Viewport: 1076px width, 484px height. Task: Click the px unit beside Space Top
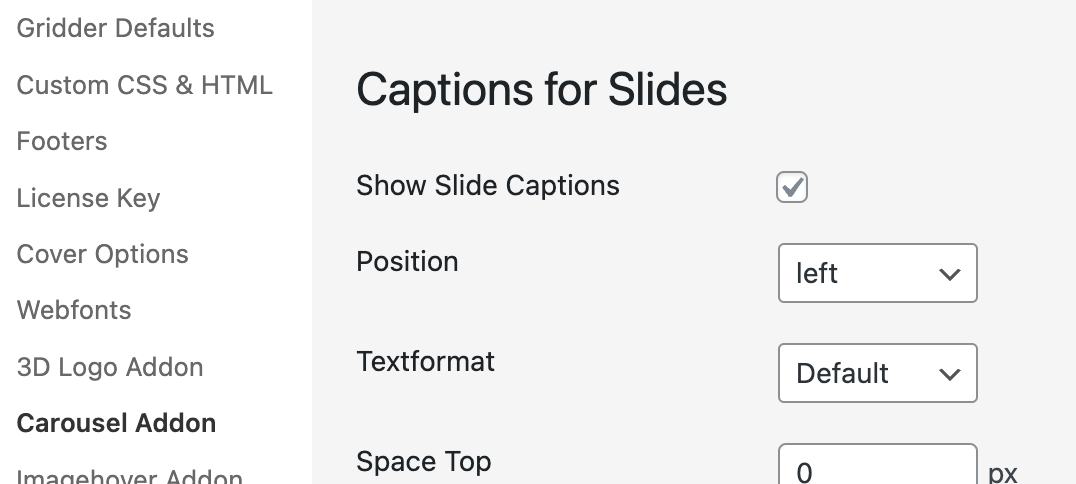pos(1002,472)
